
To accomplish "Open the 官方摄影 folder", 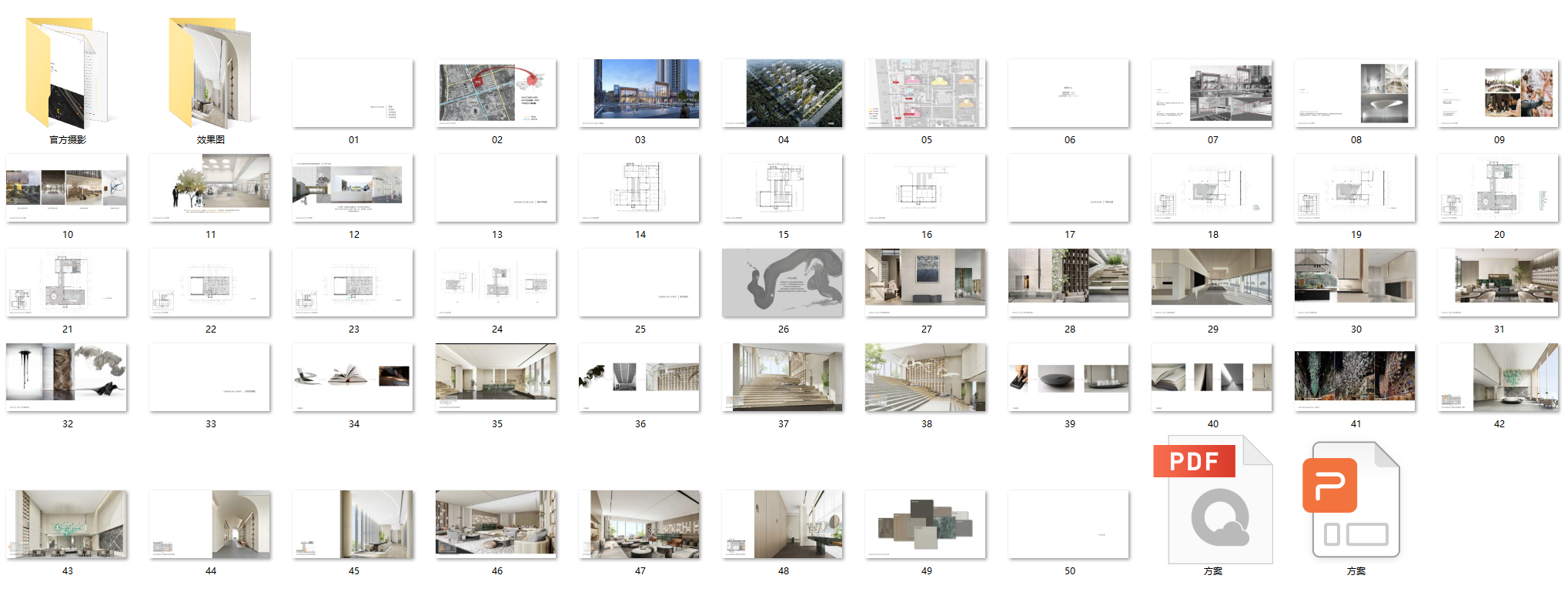I will [67, 74].
